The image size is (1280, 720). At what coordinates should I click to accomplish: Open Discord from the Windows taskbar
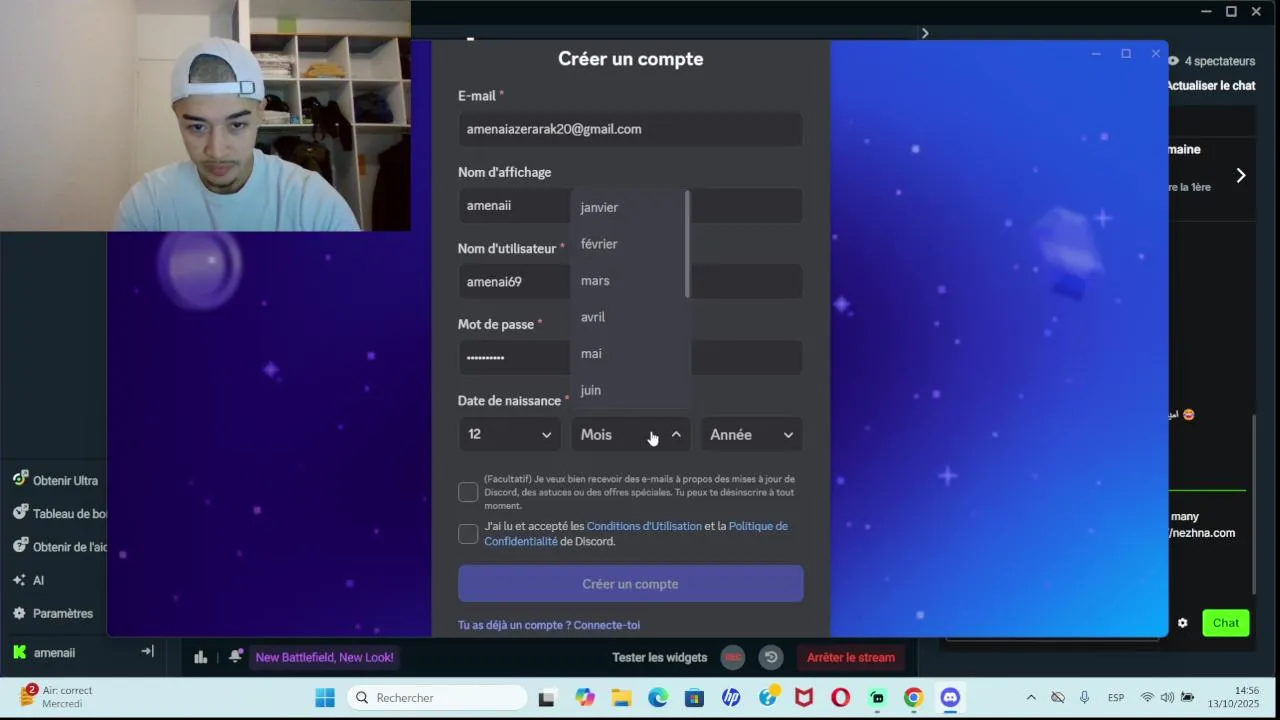coord(950,698)
